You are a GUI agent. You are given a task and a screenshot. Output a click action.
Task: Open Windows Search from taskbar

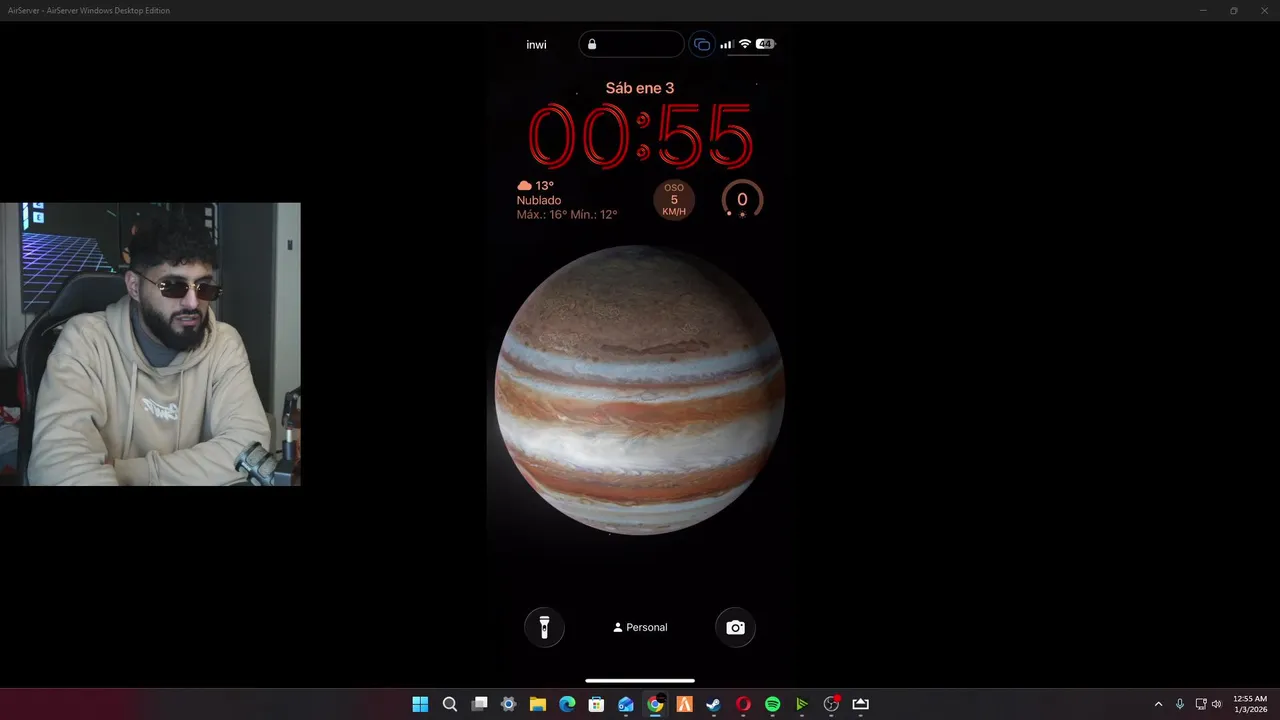(x=450, y=704)
